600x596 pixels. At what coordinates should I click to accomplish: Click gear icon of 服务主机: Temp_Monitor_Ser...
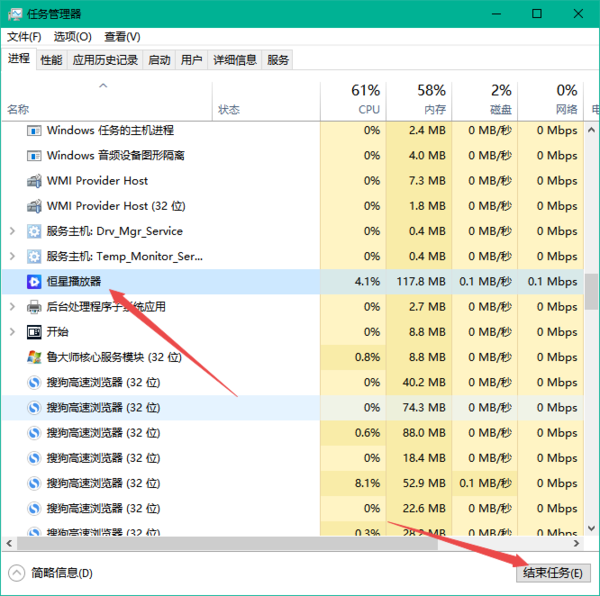(x=34, y=257)
